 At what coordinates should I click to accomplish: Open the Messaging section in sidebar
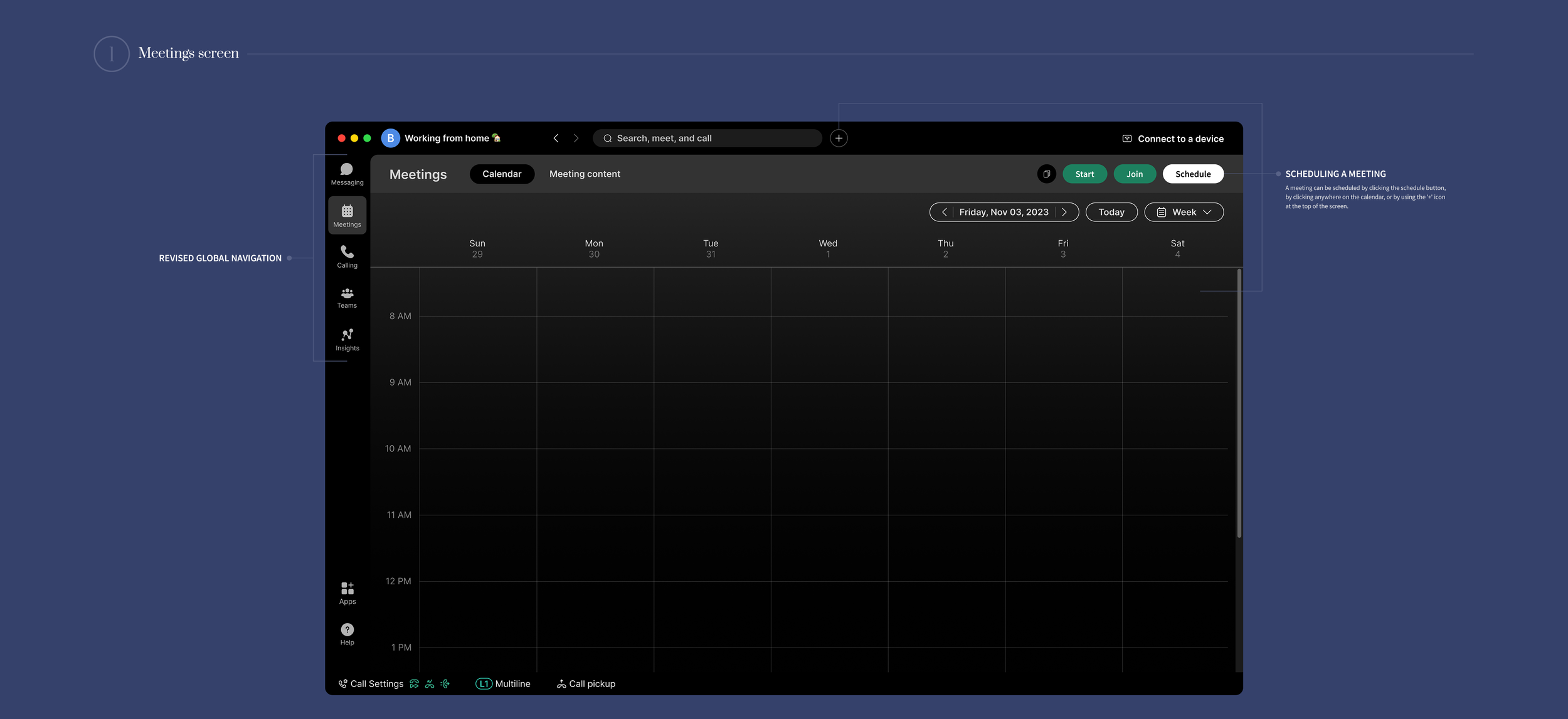347,174
